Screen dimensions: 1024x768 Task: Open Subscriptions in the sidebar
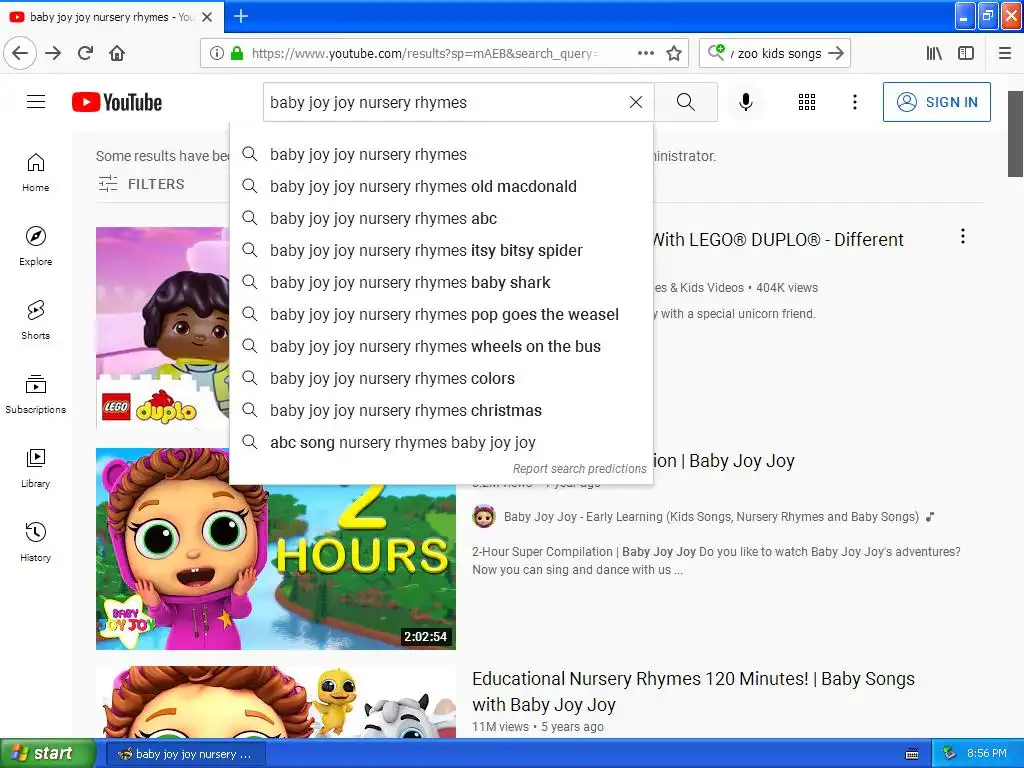(36, 394)
